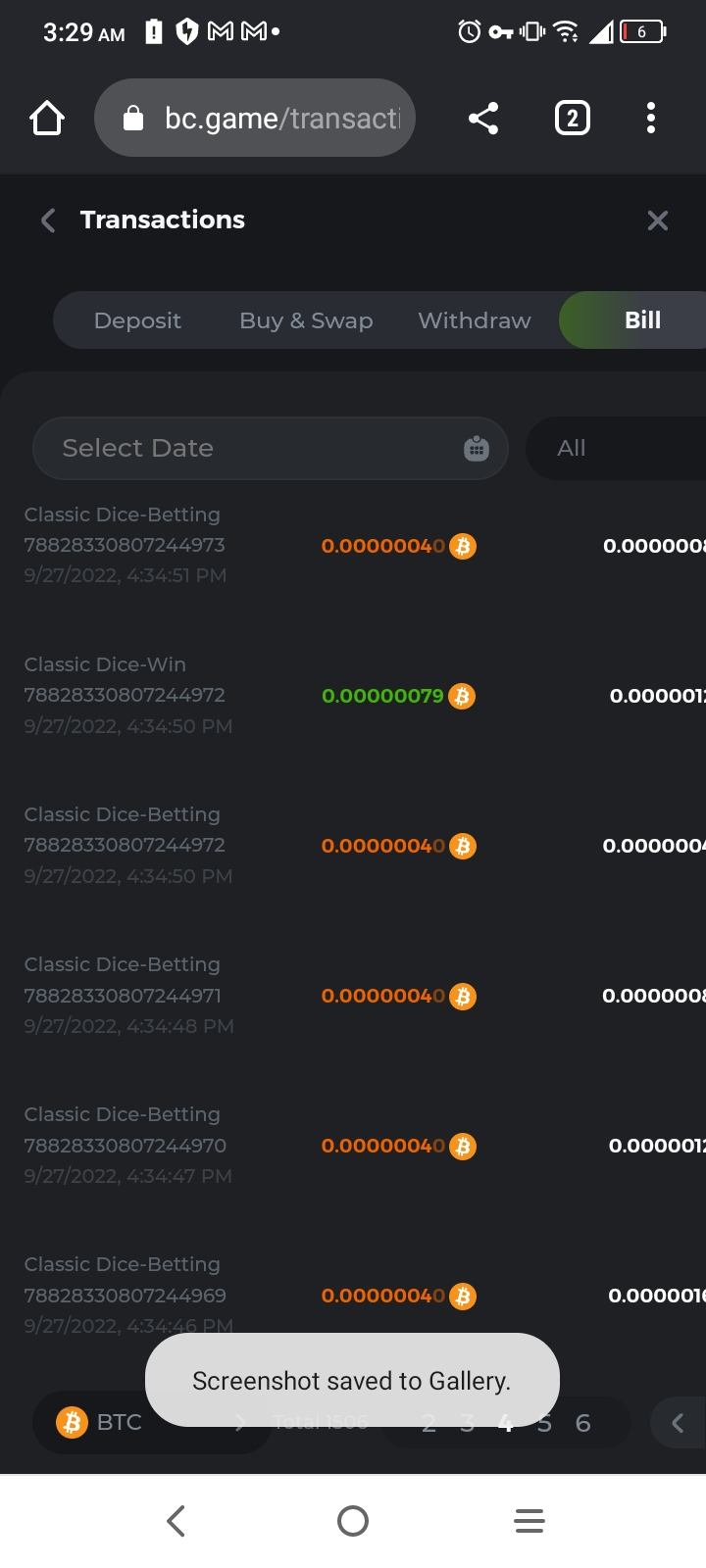Go back using the Transactions back arrow
The image size is (706, 1568).
[x=48, y=220]
